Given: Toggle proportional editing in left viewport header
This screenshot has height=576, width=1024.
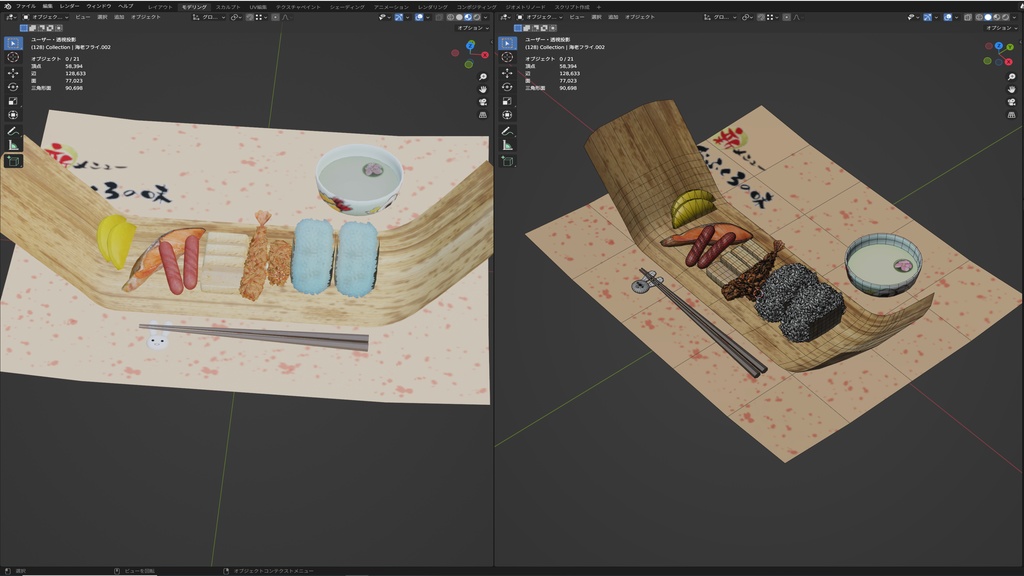Looking at the screenshot, I should coord(276,17).
